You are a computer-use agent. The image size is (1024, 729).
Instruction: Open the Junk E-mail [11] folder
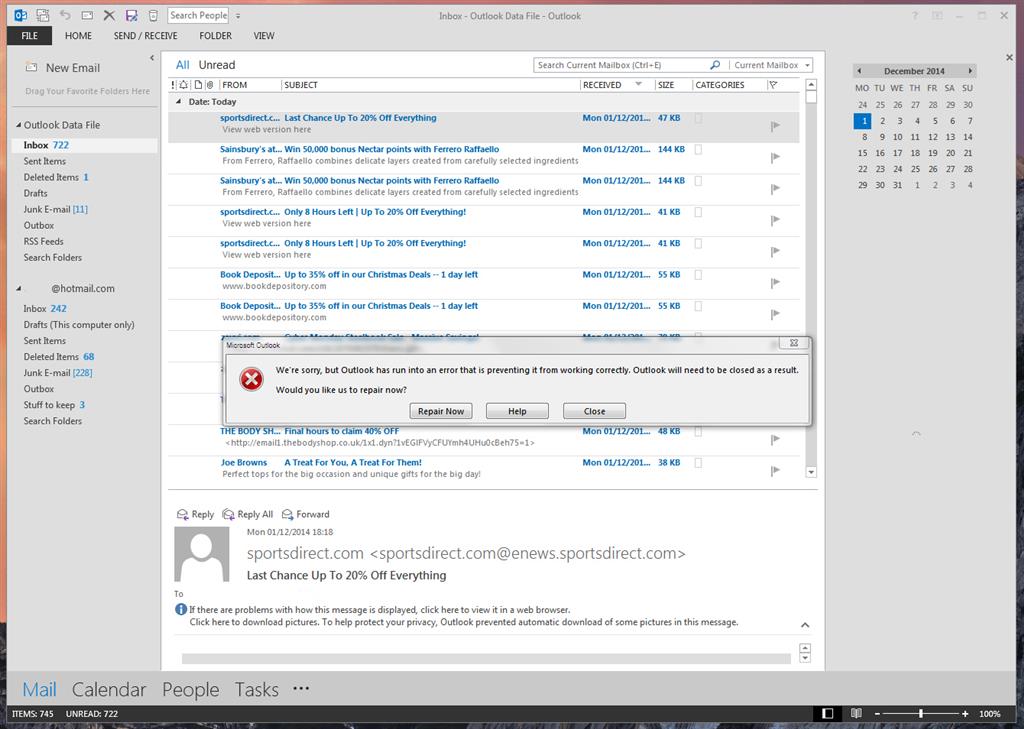click(56, 209)
